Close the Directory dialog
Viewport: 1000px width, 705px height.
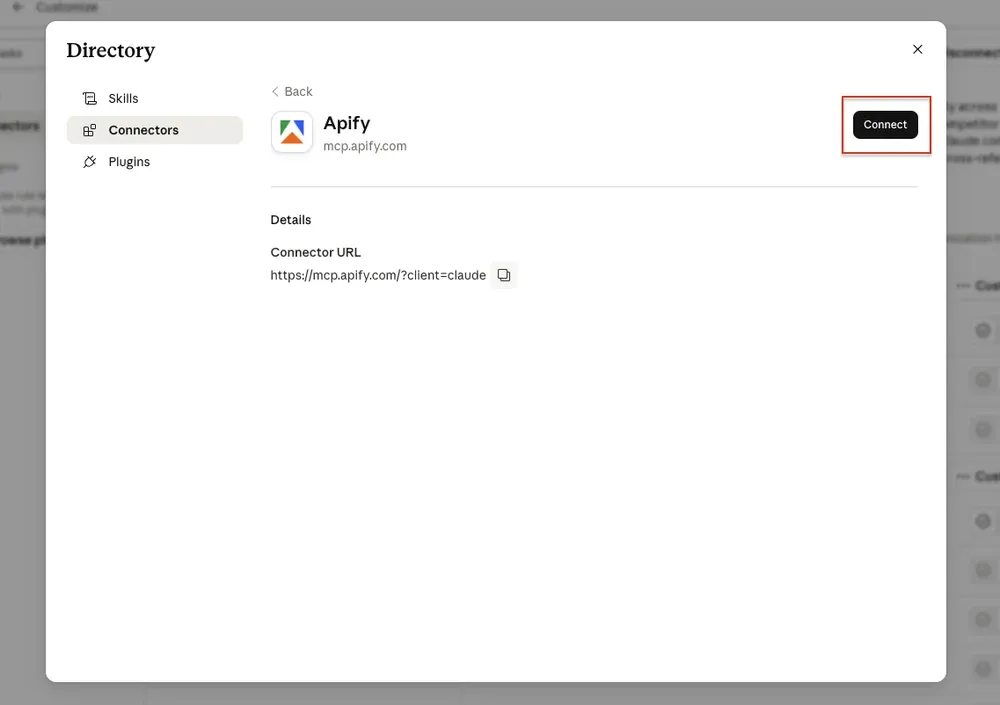pyautogui.click(x=917, y=49)
